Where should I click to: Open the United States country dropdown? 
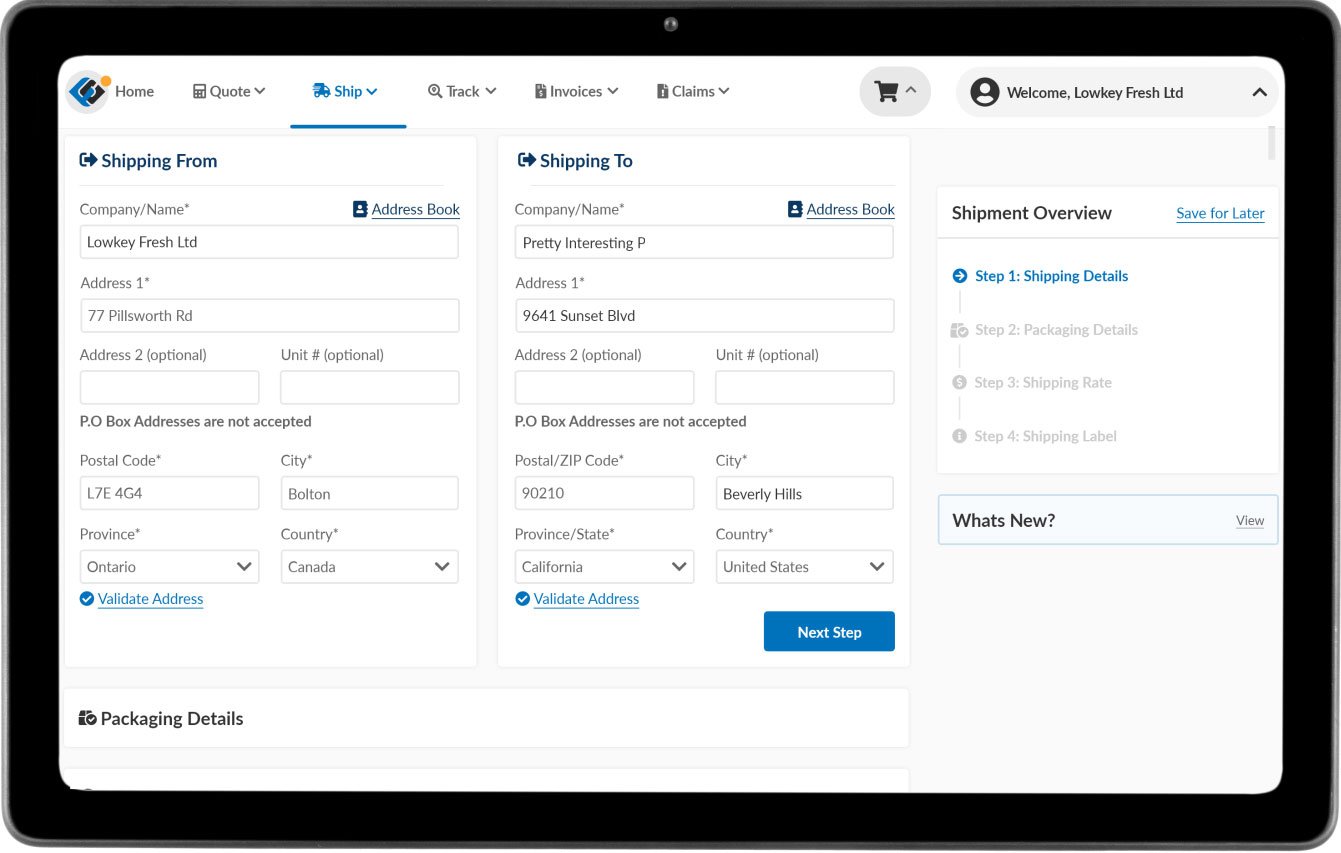pos(805,567)
